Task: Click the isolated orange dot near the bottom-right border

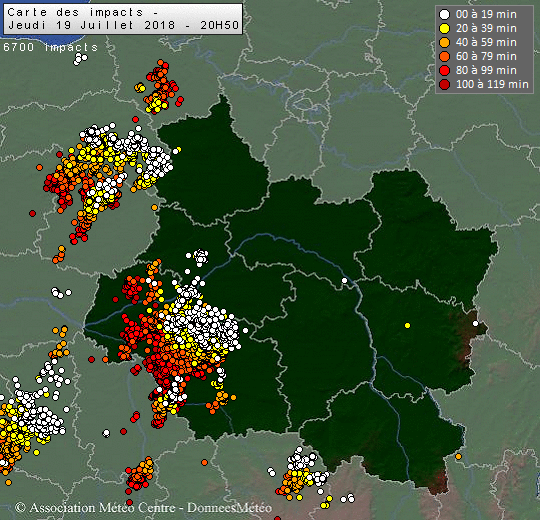Action: point(458,457)
